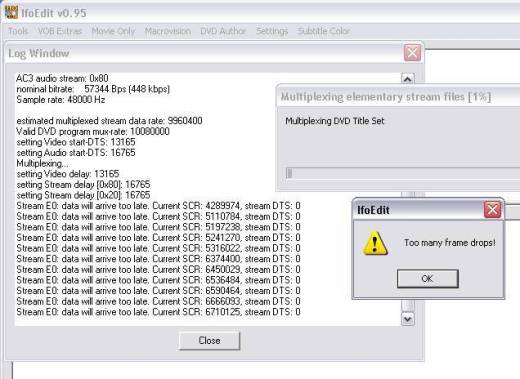
Task: Click the log line with SCR 5110784
Action: (x=158, y=216)
